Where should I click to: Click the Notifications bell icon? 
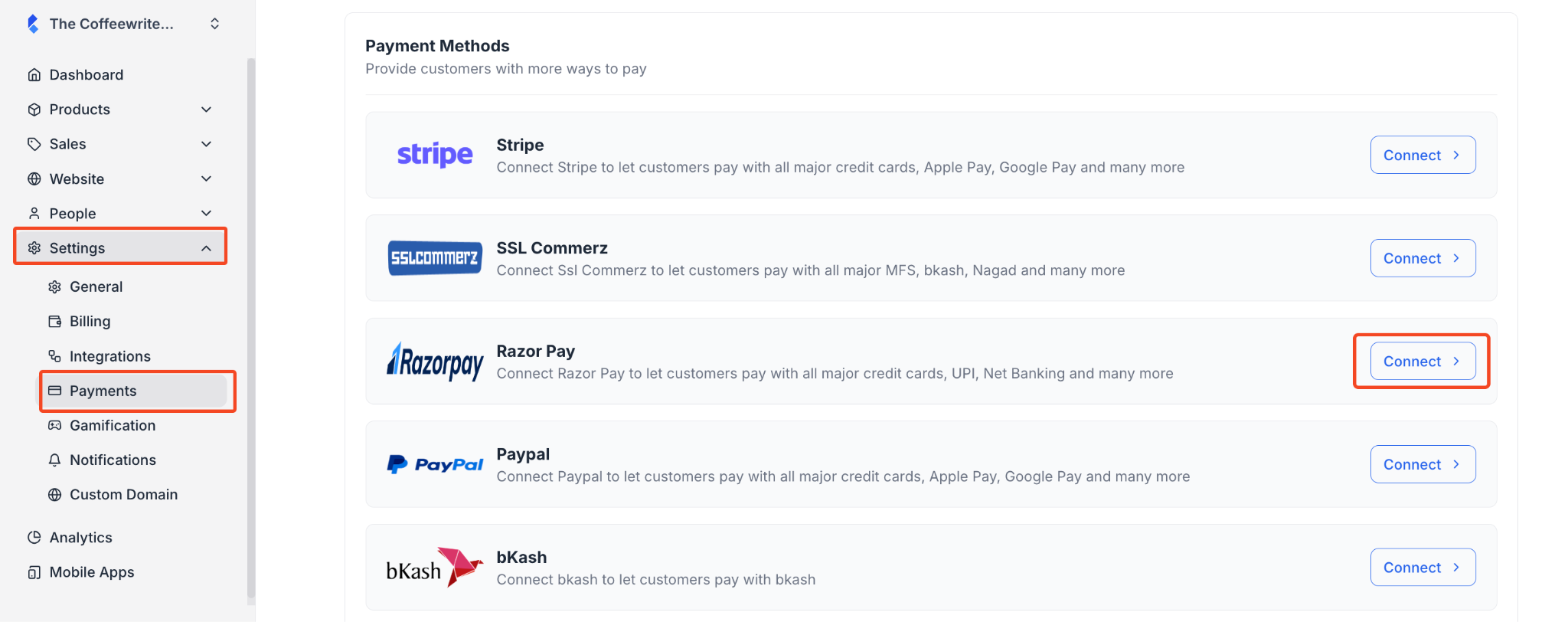(x=54, y=460)
